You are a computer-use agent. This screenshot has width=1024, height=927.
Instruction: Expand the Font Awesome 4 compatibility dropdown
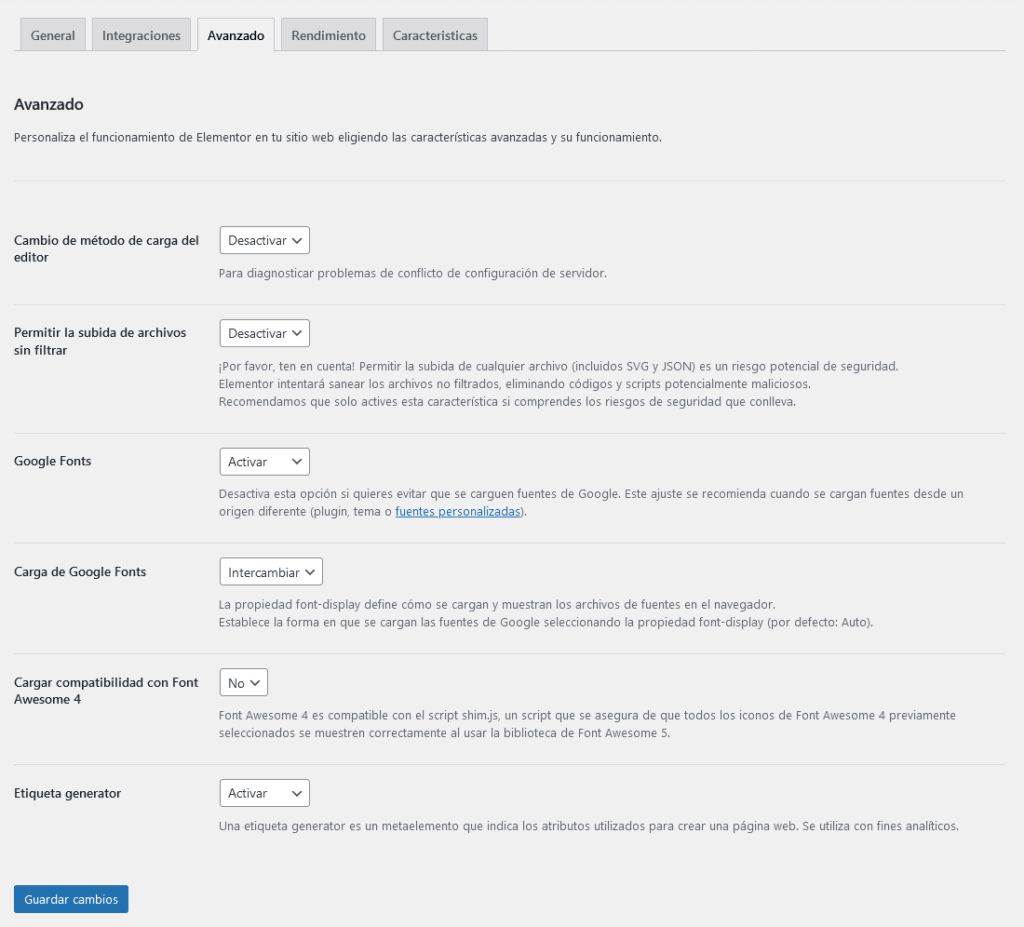pos(243,682)
